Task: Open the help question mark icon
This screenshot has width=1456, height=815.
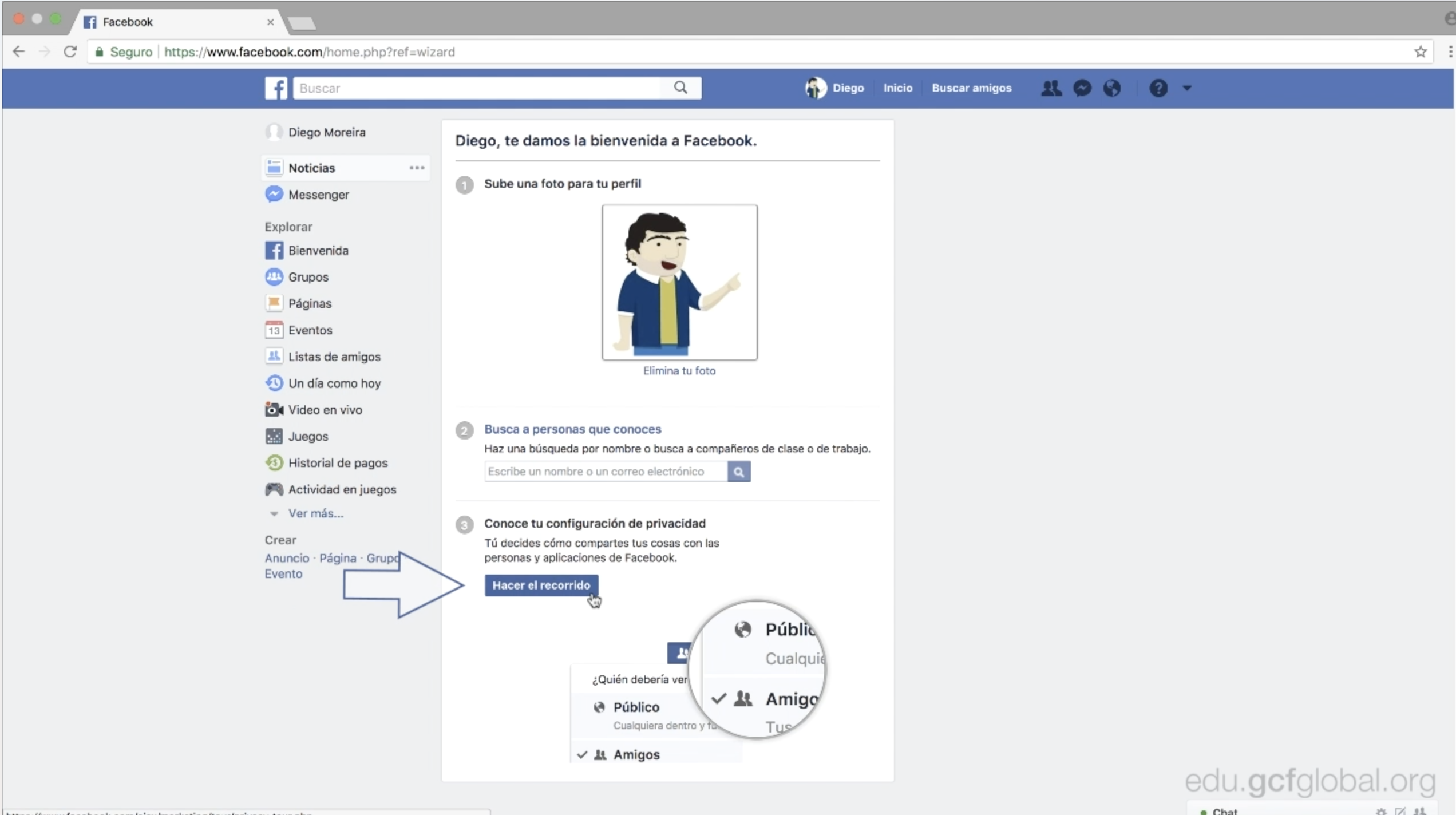Action: [1158, 88]
